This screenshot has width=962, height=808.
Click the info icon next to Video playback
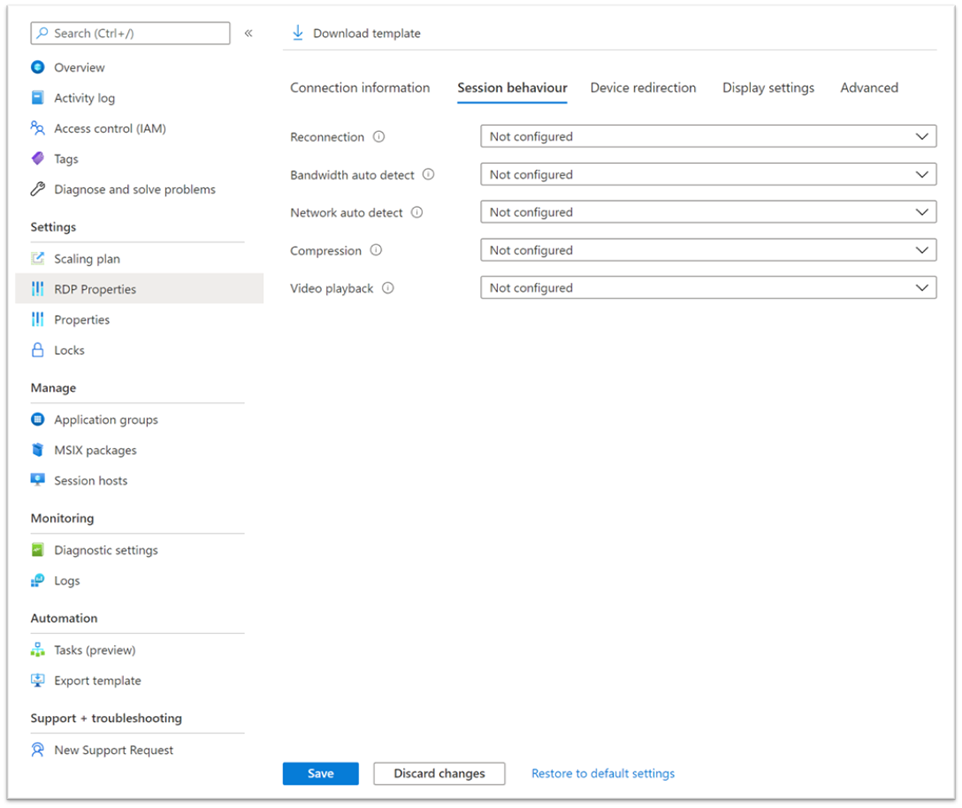click(388, 288)
